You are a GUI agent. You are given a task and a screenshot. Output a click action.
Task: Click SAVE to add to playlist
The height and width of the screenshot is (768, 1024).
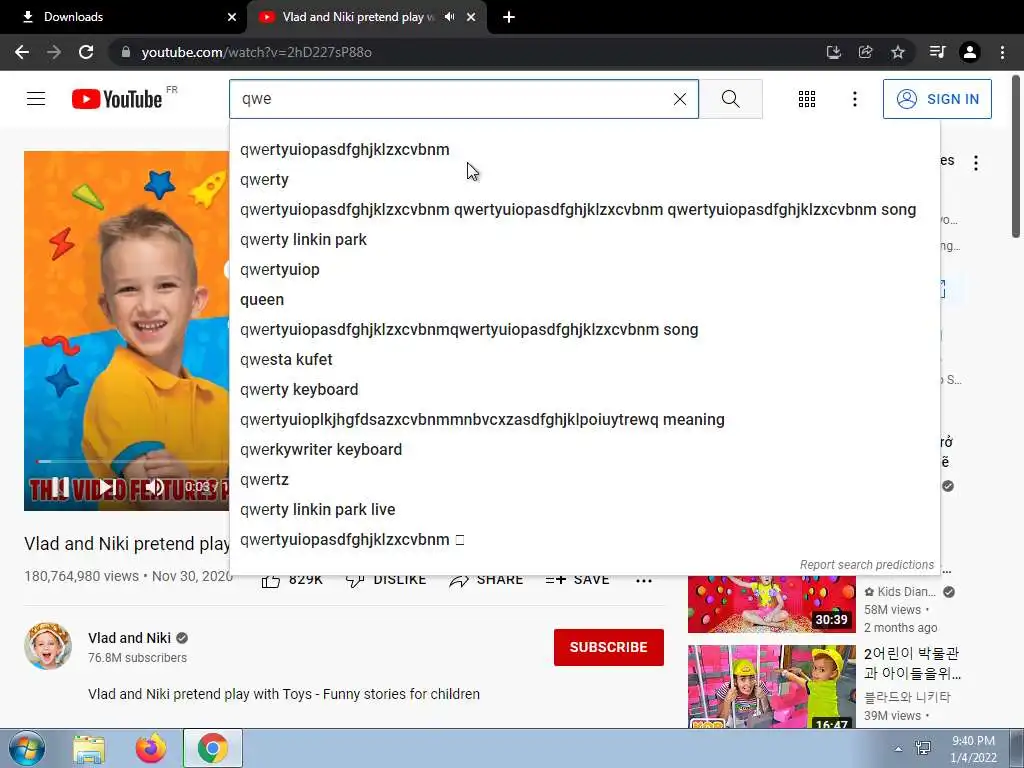(577, 580)
